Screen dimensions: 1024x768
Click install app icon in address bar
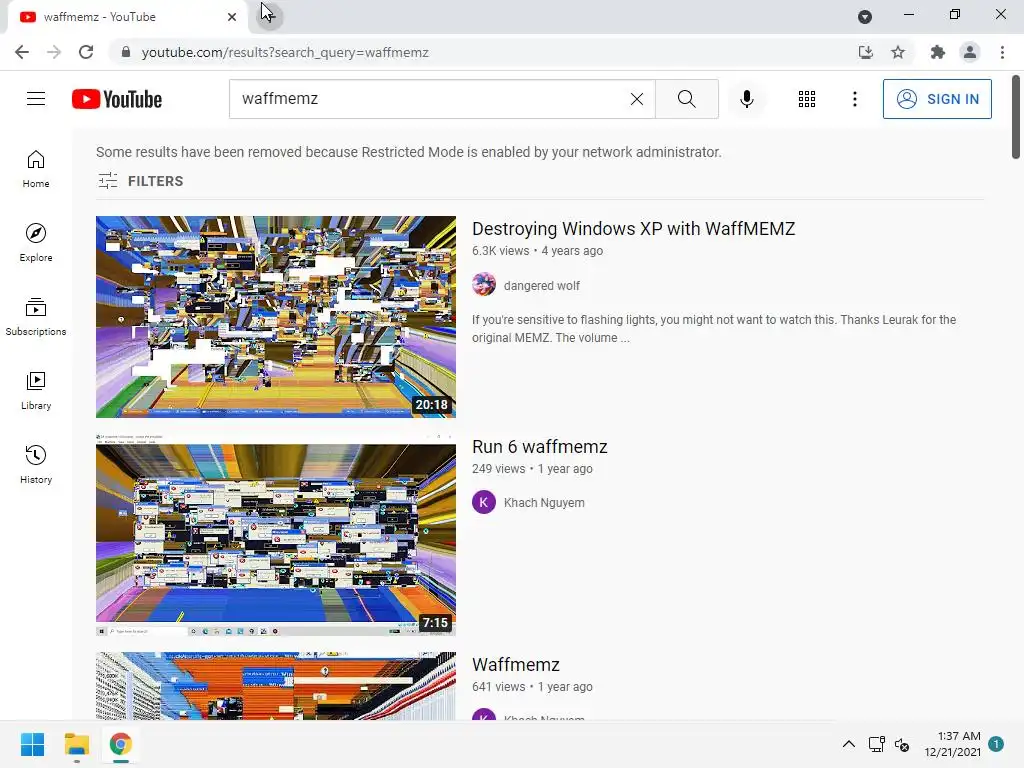(865, 52)
